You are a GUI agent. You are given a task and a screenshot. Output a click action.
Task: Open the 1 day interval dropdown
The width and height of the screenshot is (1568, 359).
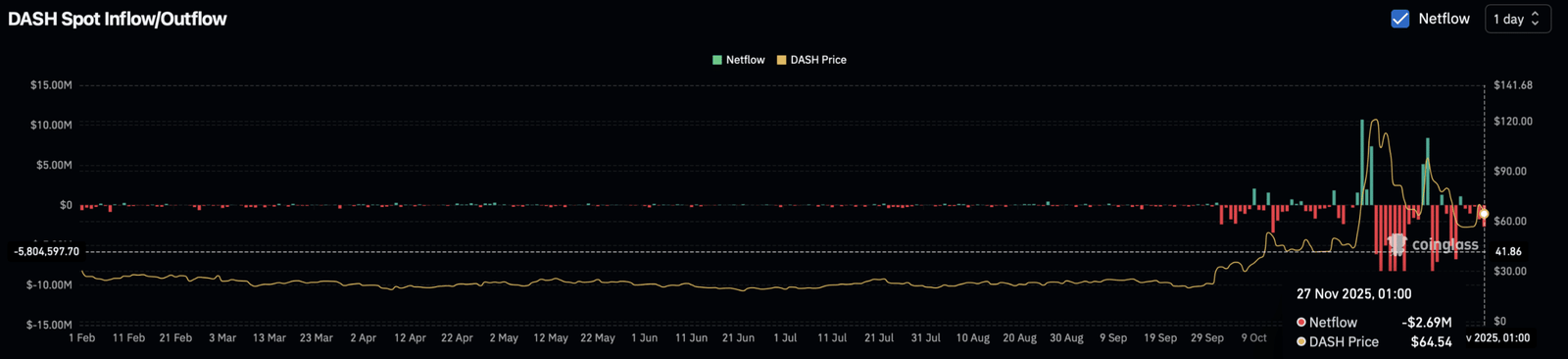coord(1518,19)
